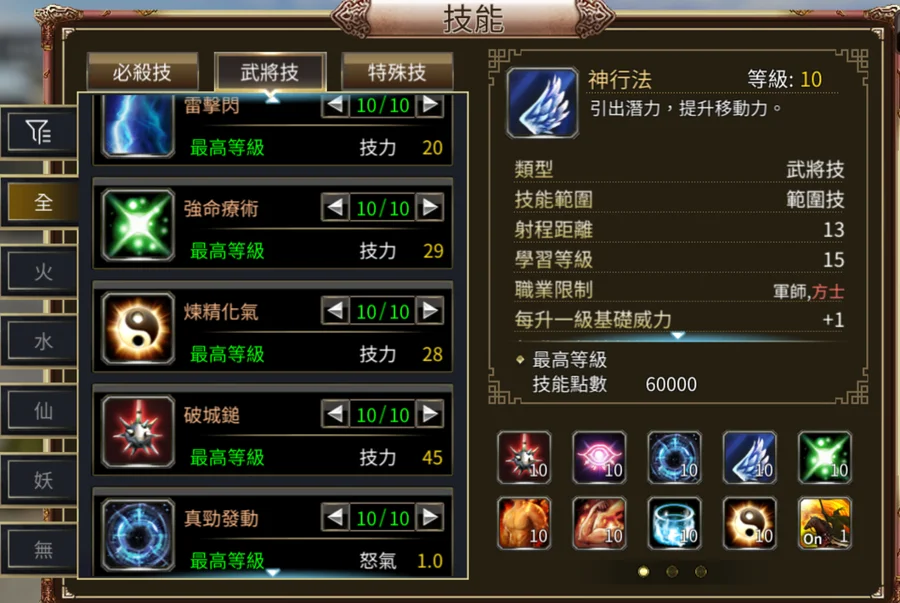Select the 全 all-elements filter
Screen dimensions: 900x603
pyautogui.click(x=42, y=202)
